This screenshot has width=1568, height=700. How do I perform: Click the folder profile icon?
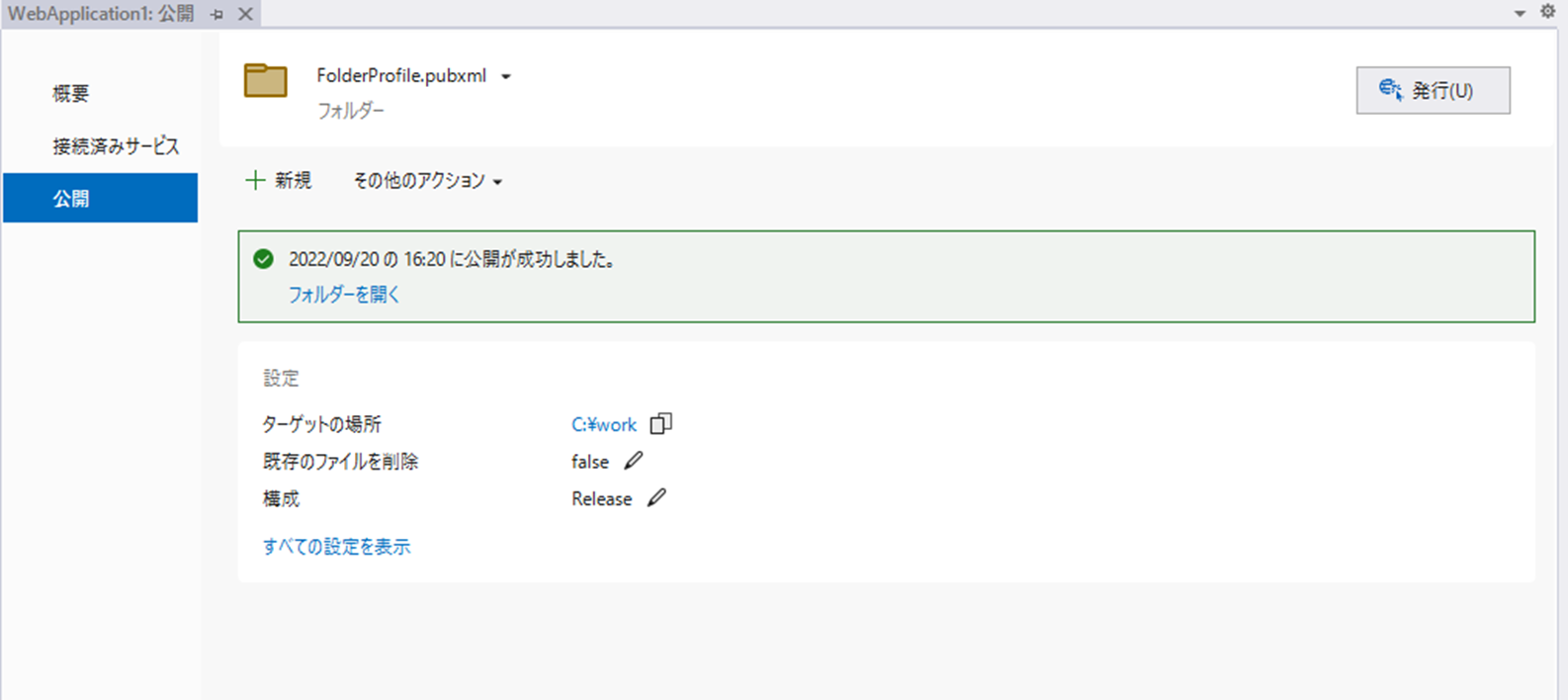(265, 80)
